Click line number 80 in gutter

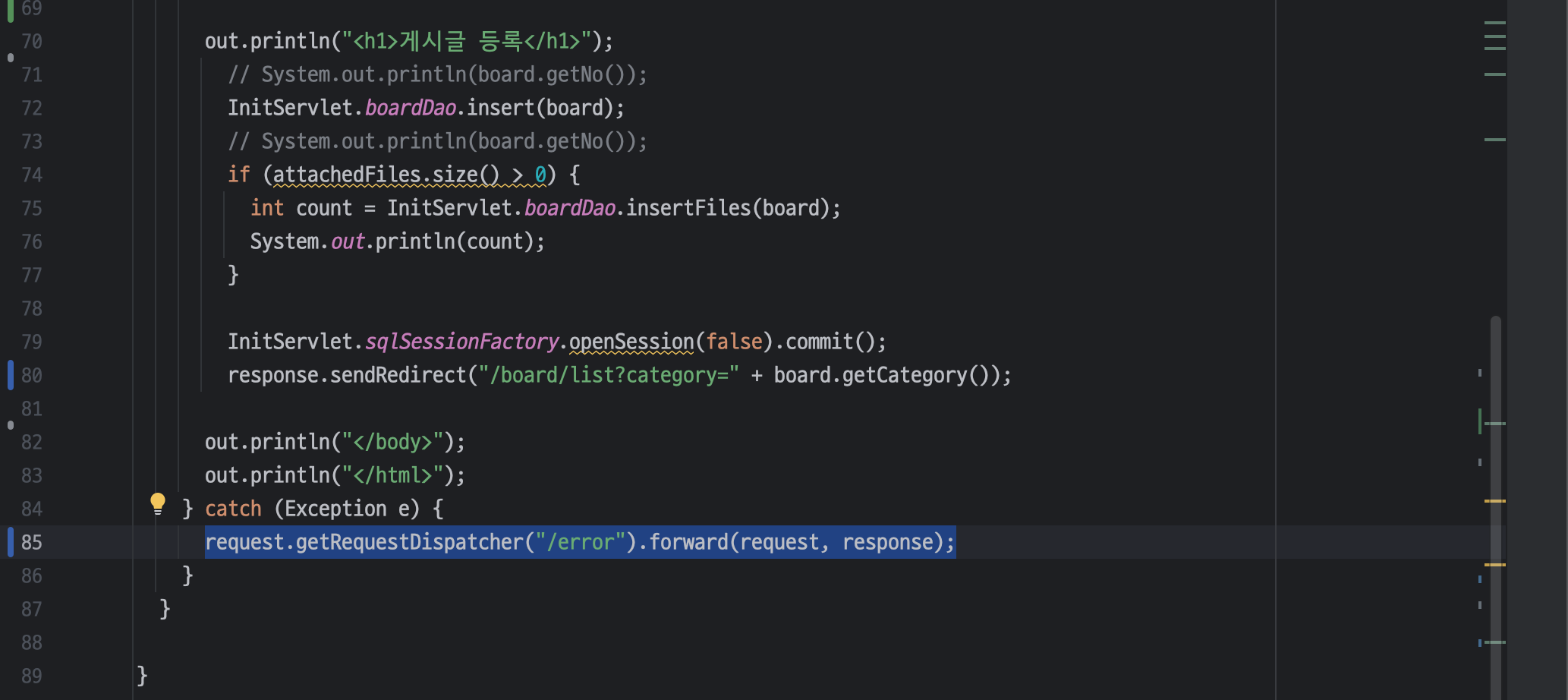pos(32,375)
